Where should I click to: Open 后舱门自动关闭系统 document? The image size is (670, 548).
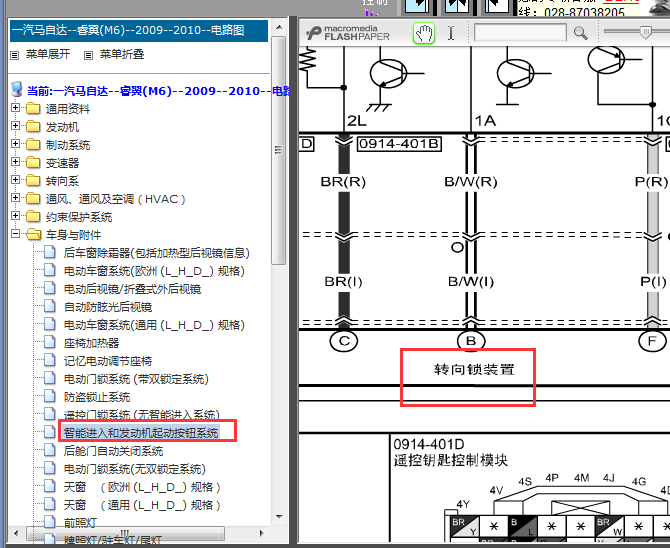(113, 451)
